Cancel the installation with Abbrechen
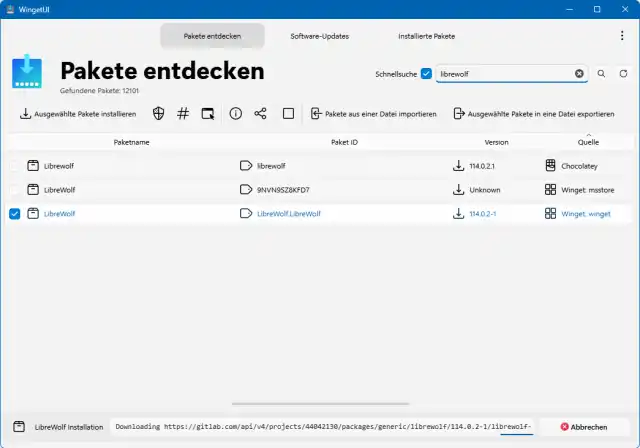 coord(584,427)
